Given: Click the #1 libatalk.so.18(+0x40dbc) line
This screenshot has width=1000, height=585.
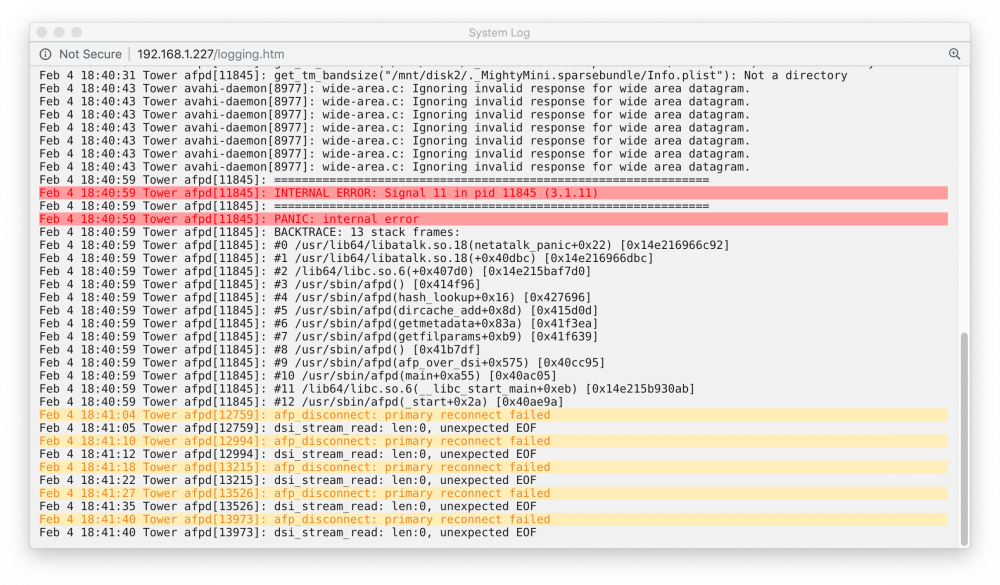Looking at the screenshot, I should tap(346, 258).
